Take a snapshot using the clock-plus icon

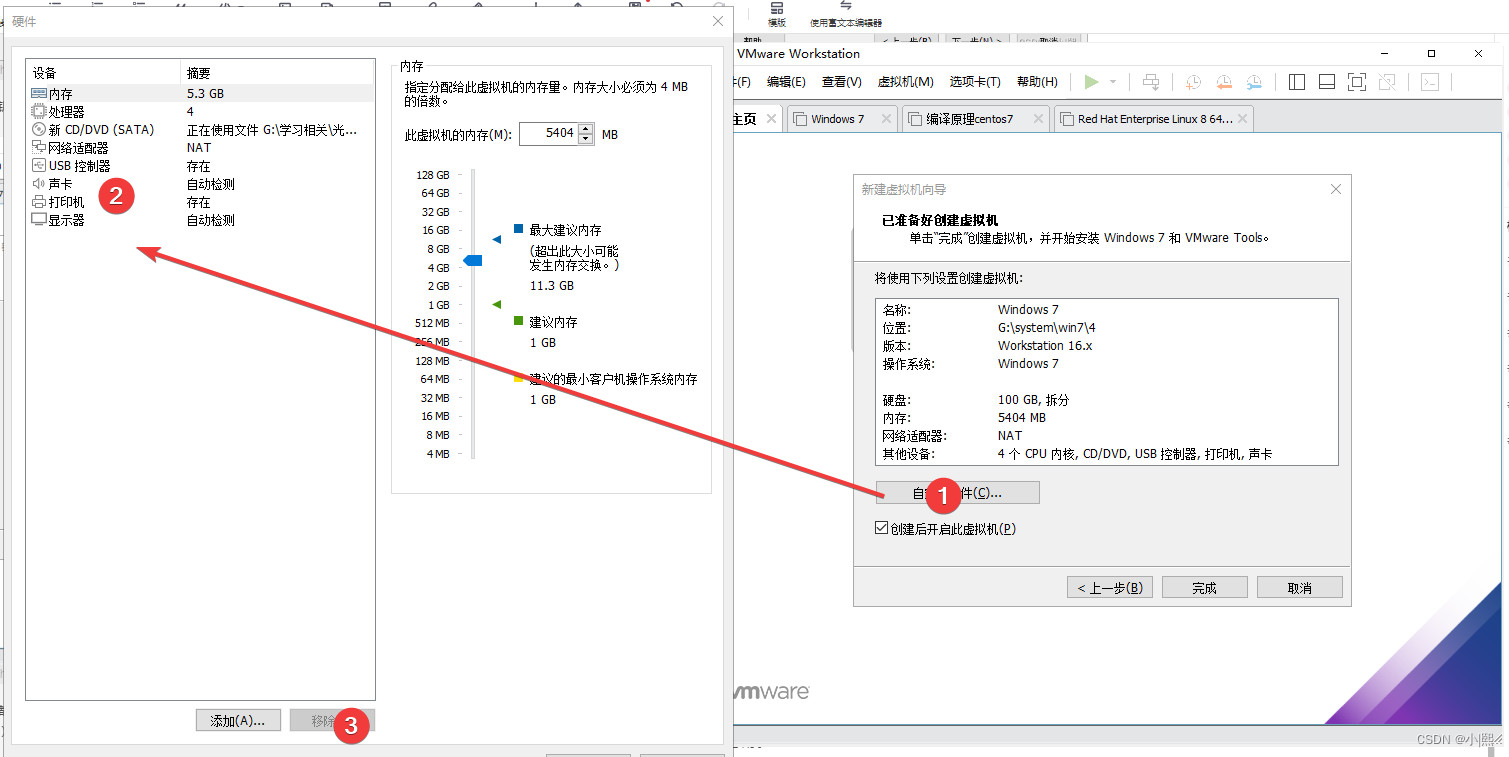(x=1193, y=82)
